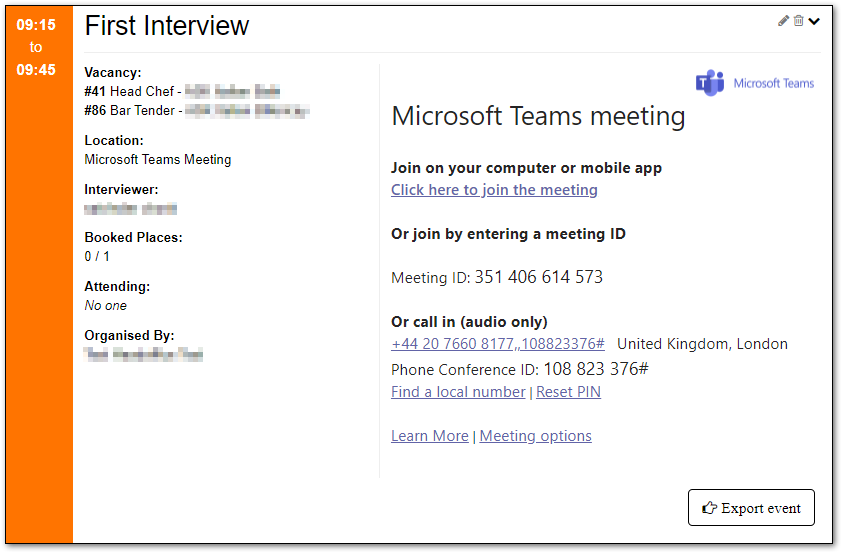Open the Meeting options link
842x553 pixels.
(535, 436)
